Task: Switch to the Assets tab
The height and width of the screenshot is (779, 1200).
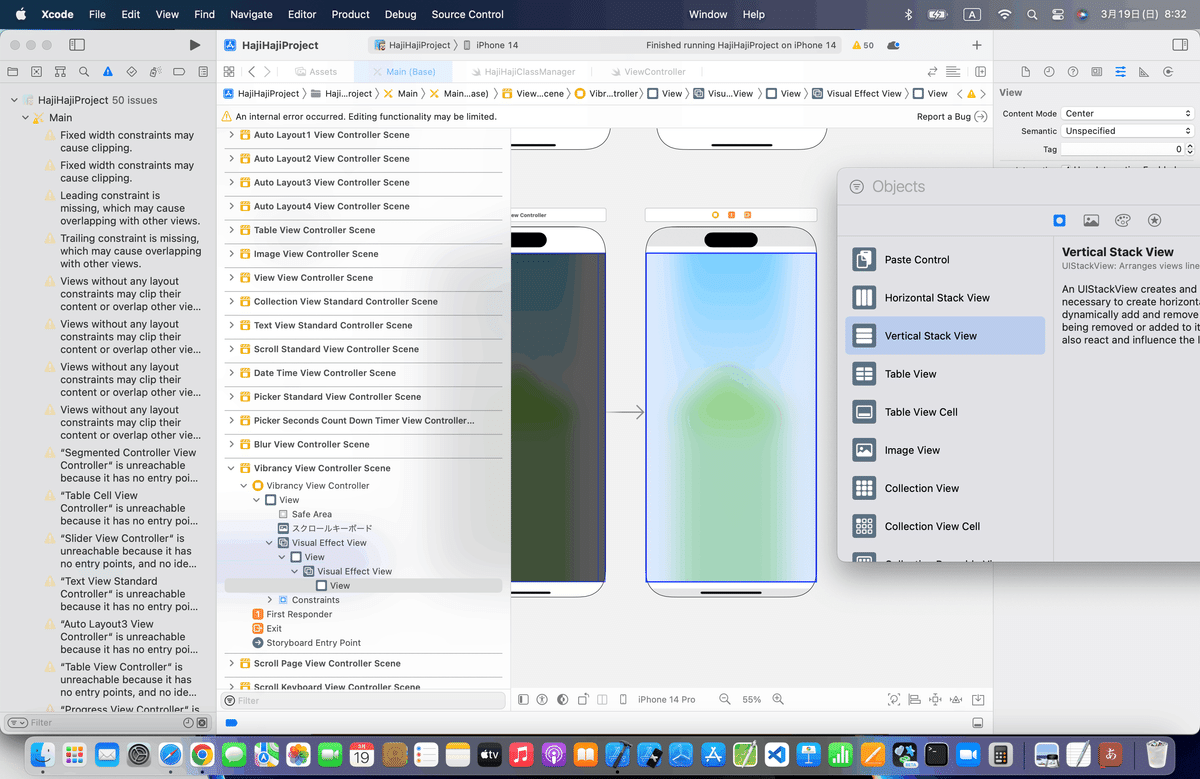Action: coord(315,72)
